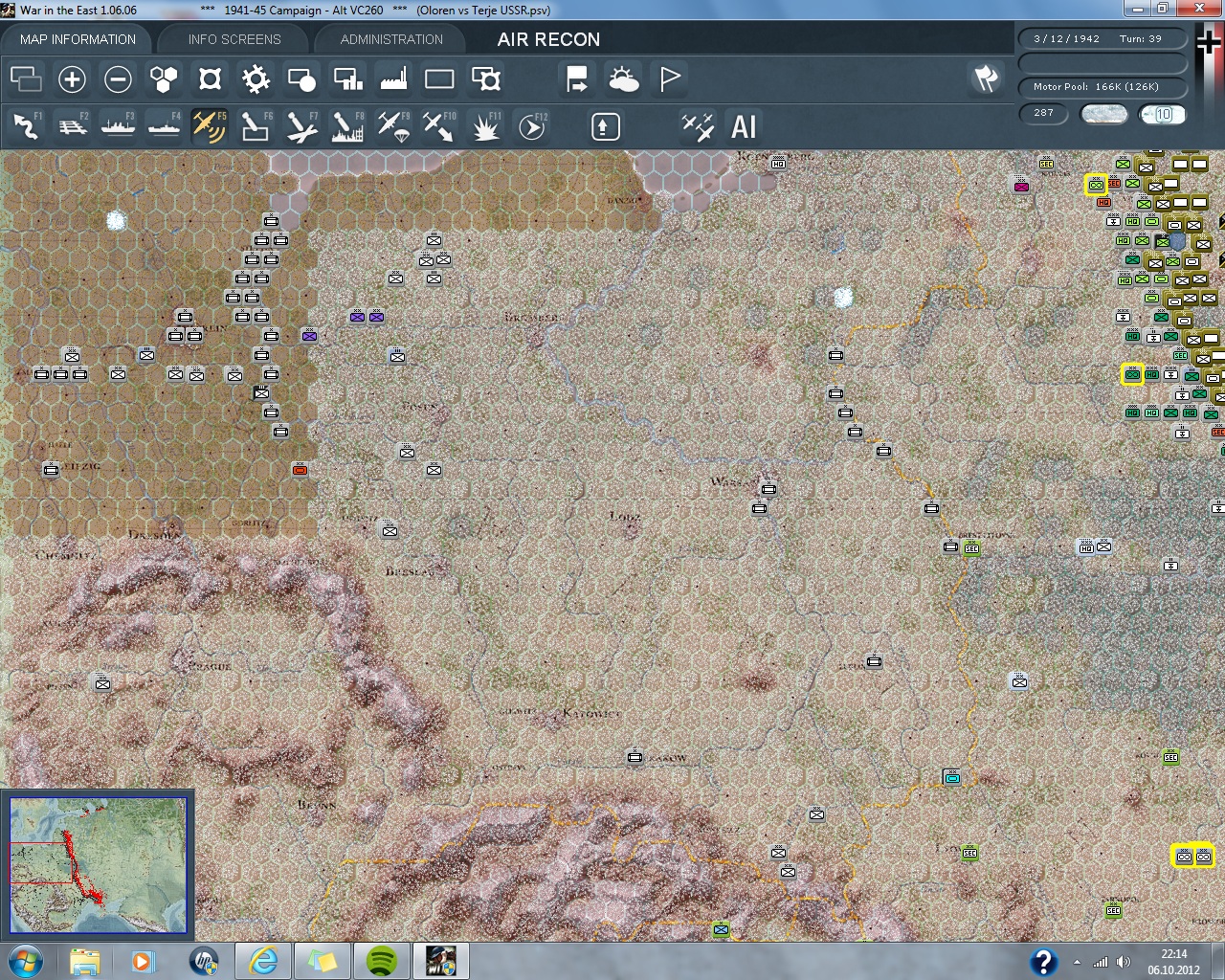
Task: Select the F4 Amphibious Transport mode
Action: (165, 126)
